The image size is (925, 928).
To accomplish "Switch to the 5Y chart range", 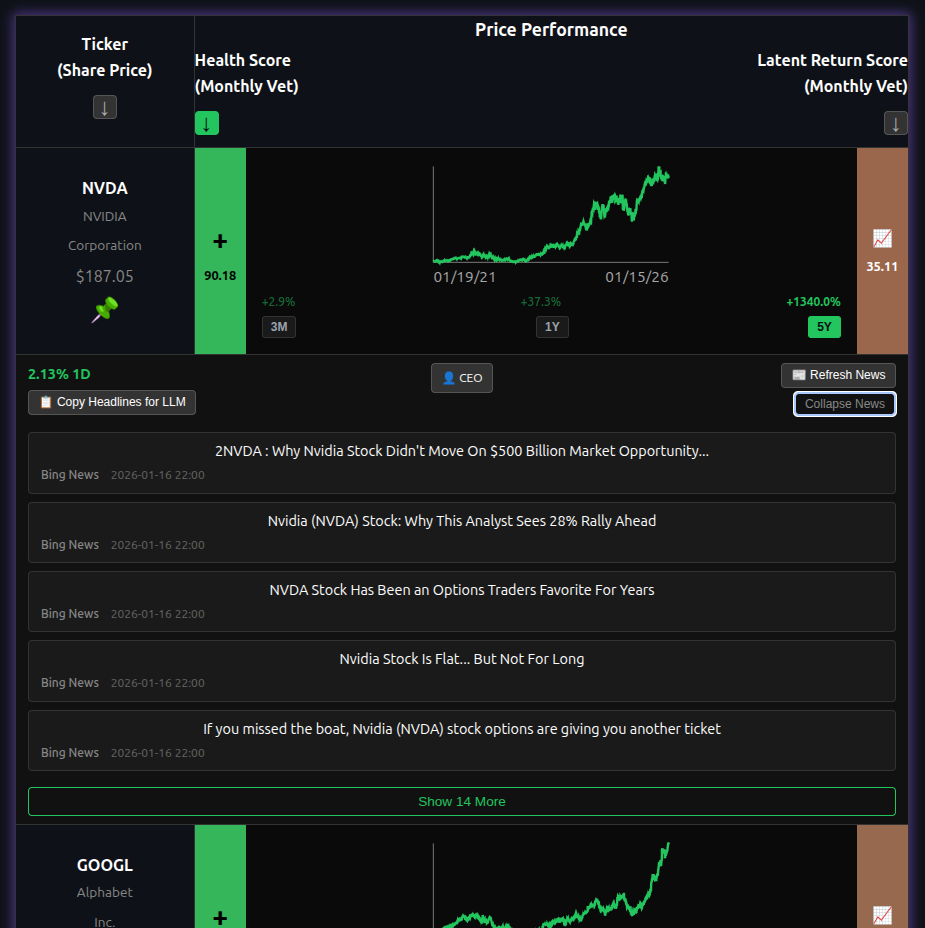I will [824, 326].
